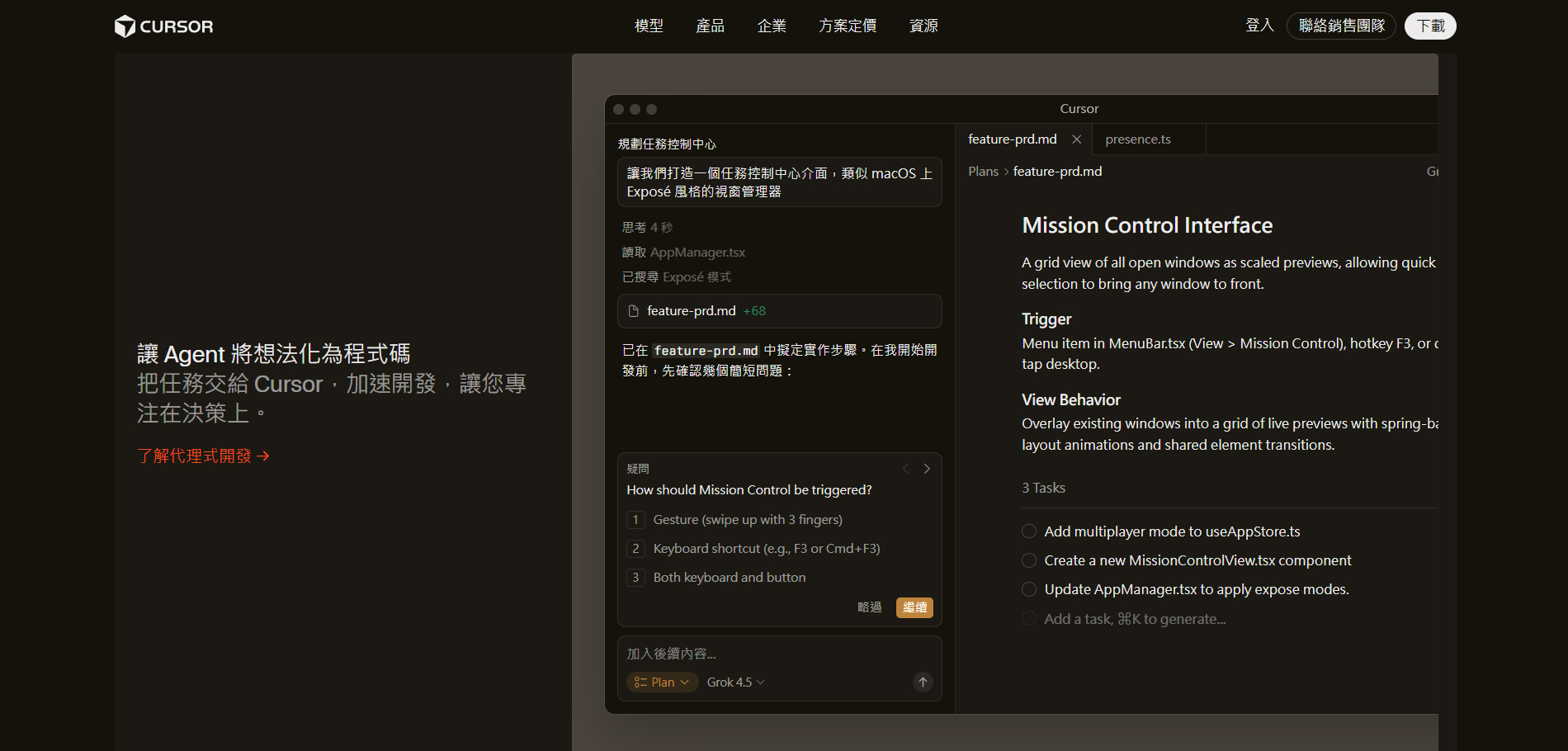The height and width of the screenshot is (751, 1568).
Task: Go to the next question arrow
Action: [927, 469]
